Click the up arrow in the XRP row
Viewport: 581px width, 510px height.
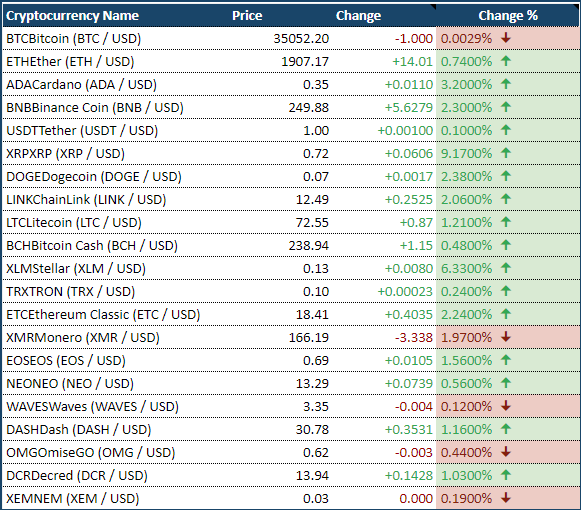[506, 153]
